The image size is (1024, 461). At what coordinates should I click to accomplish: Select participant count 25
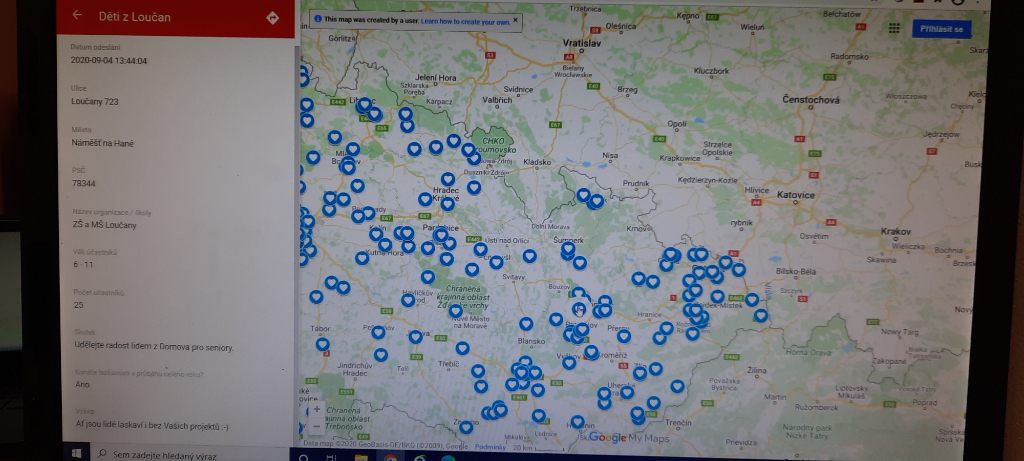pos(78,305)
